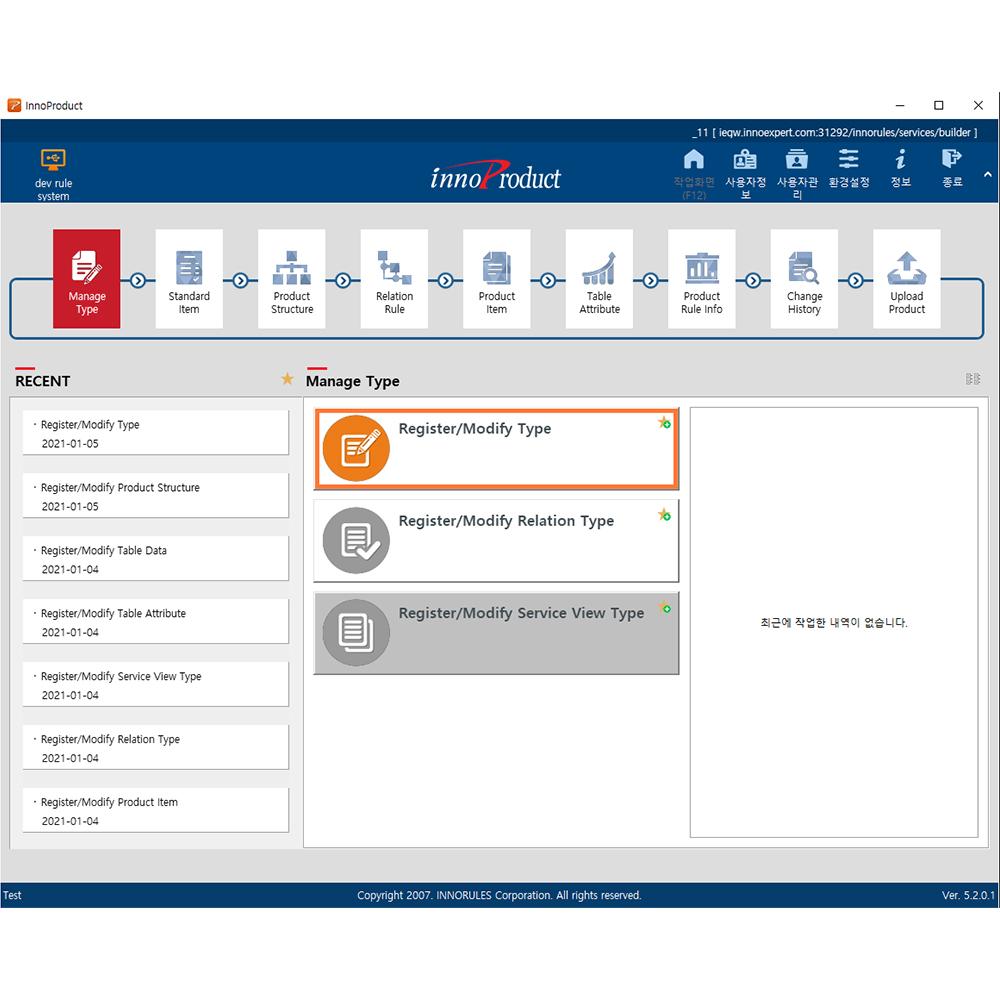The width and height of the screenshot is (1000, 1000).
Task: Click the Upload Product icon
Action: click(907, 278)
